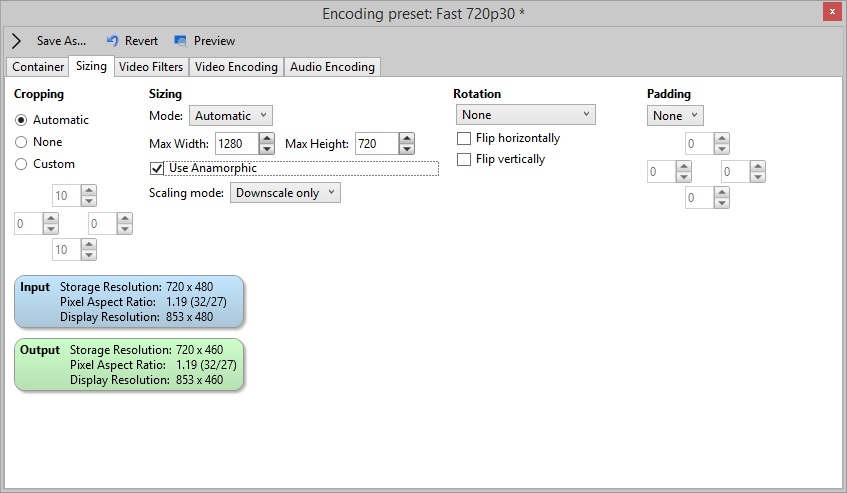Enable Flip horizontally

[x=463, y=138]
